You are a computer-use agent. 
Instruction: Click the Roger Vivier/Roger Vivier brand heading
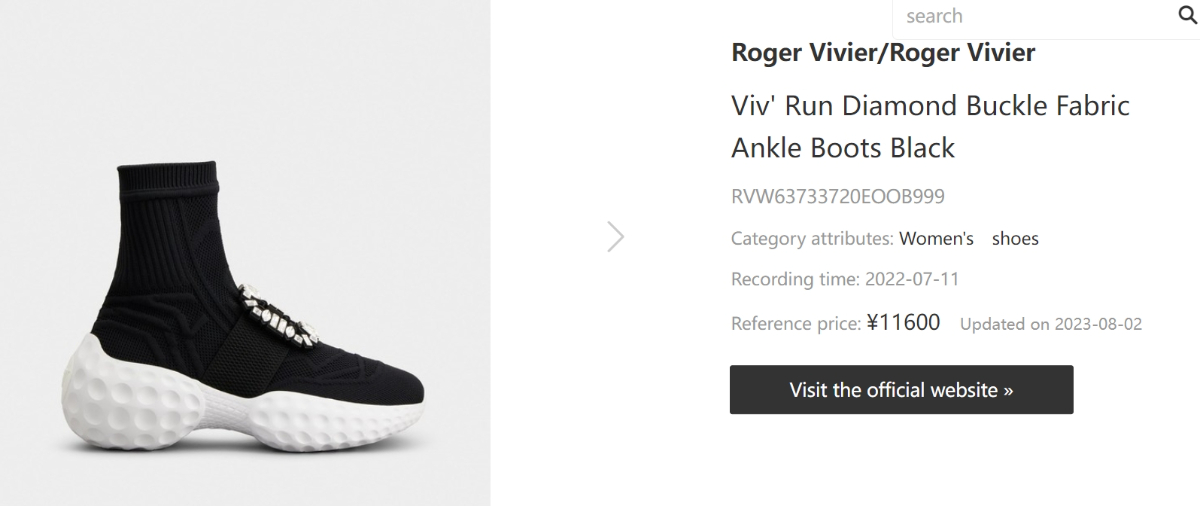tap(883, 52)
